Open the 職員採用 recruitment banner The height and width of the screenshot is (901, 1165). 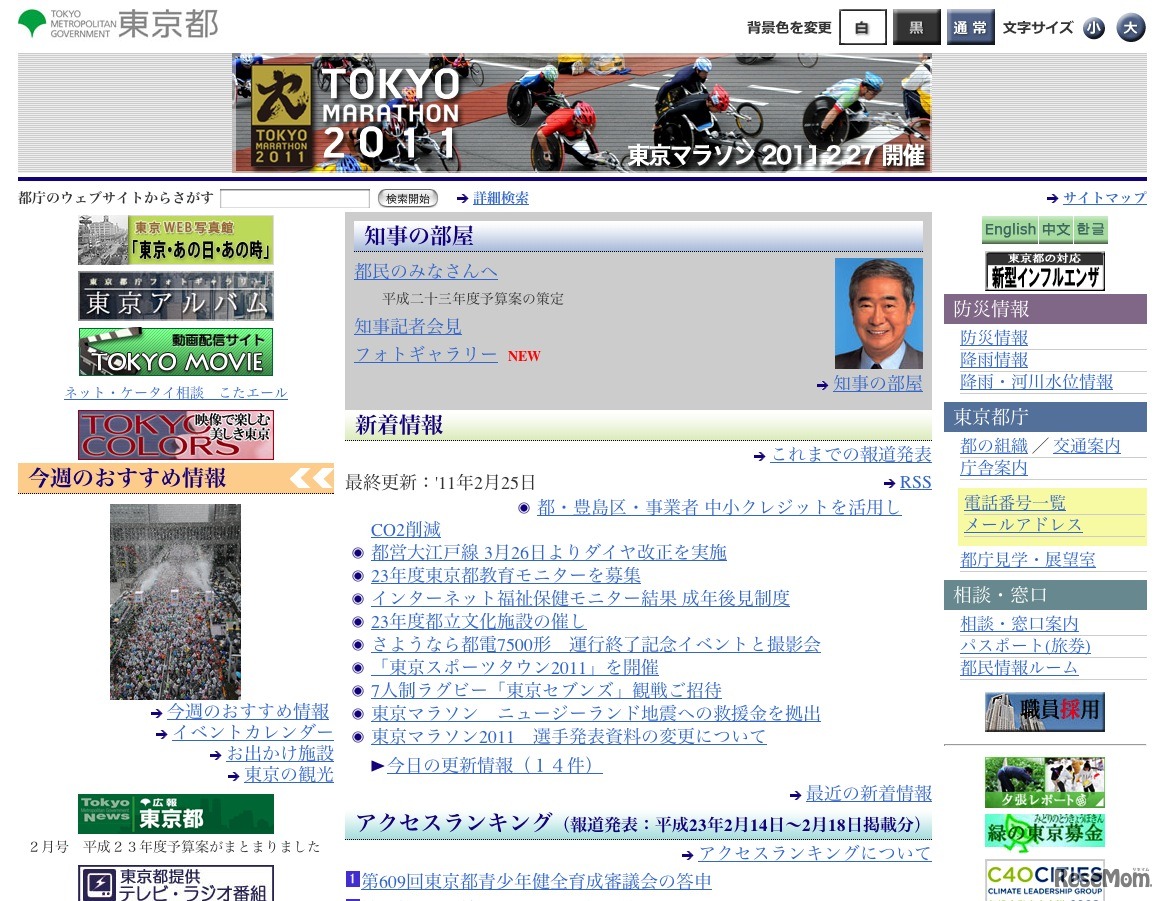[x=1045, y=712]
